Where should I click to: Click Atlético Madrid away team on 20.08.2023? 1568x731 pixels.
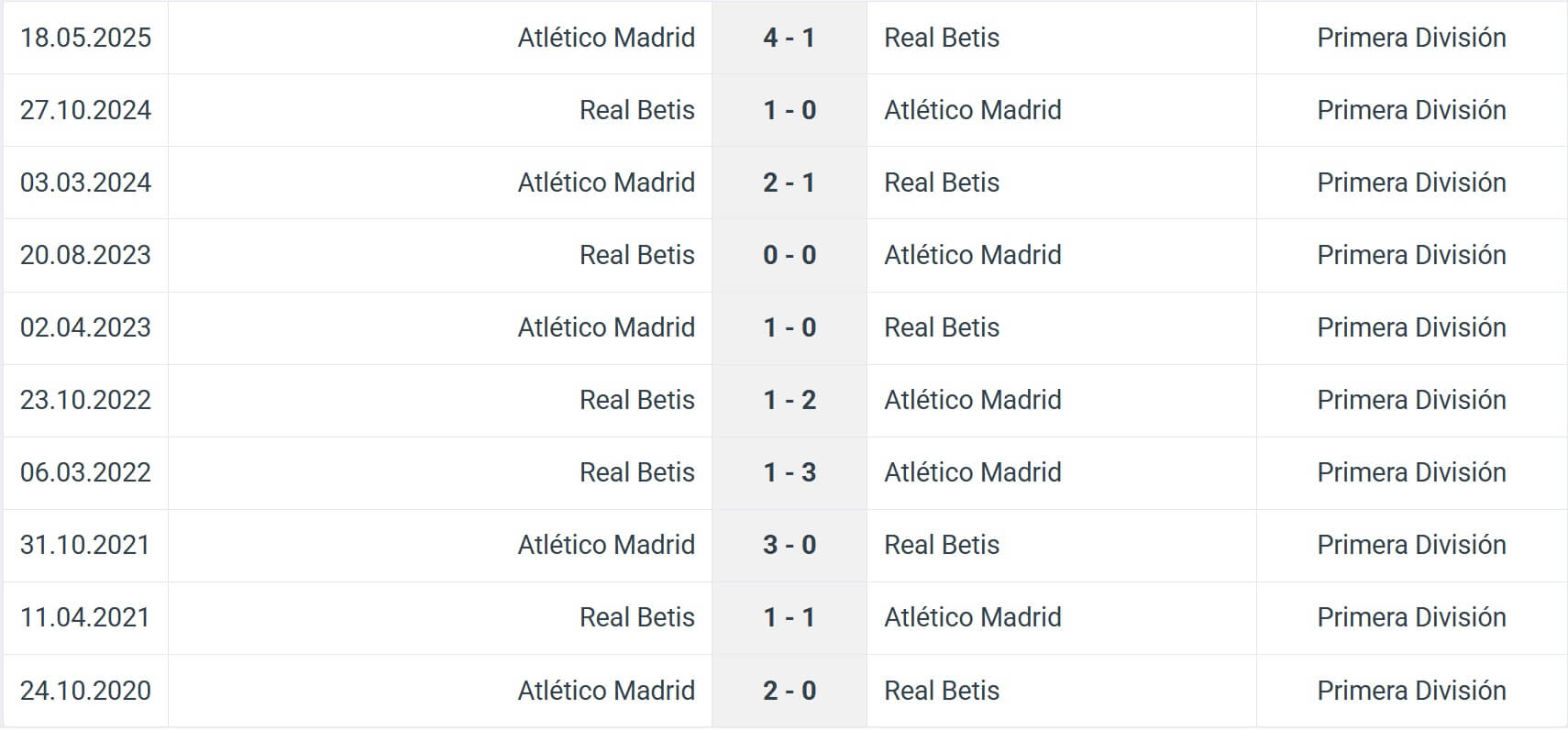[972, 255]
